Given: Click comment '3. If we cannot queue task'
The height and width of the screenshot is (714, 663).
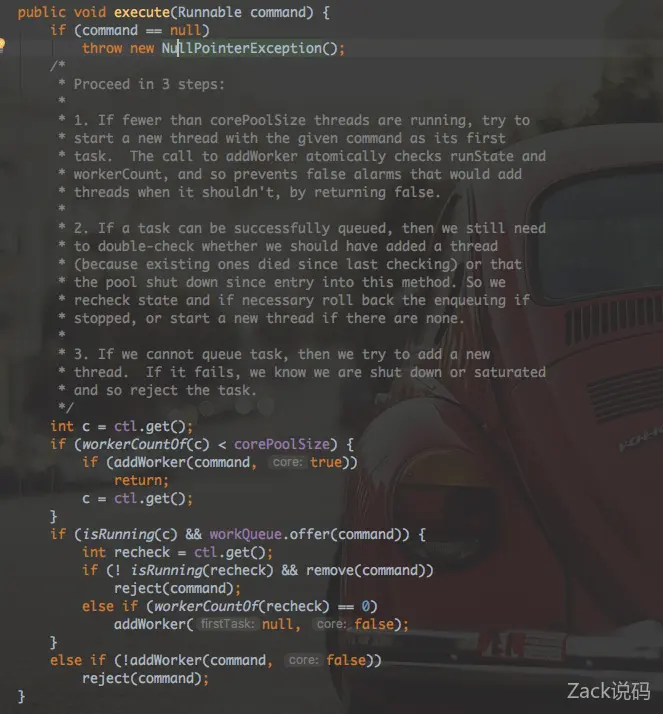Looking at the screenshot, I should [x=181, y=354].
